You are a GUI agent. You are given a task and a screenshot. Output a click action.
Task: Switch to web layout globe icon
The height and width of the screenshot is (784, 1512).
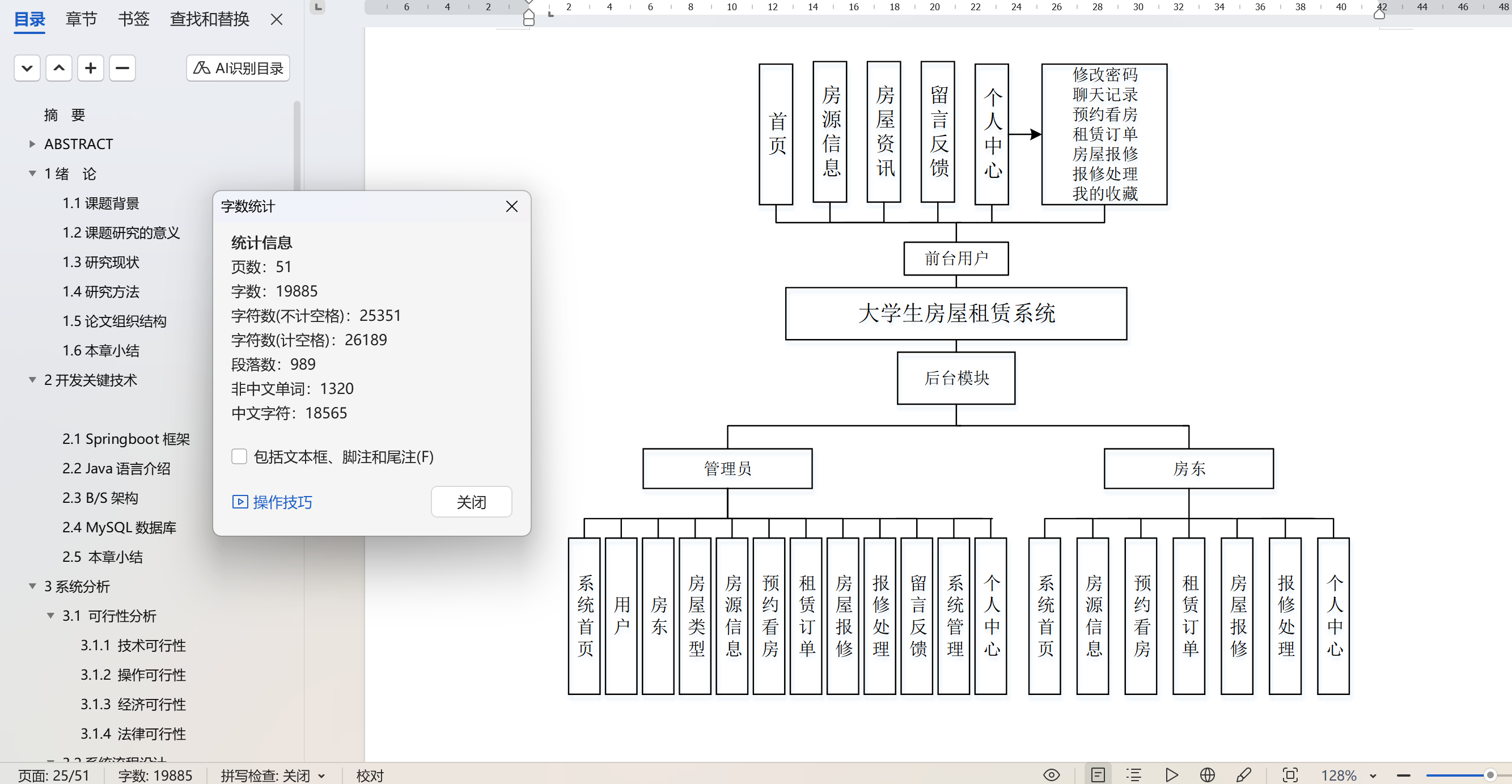pos(1208,775)
